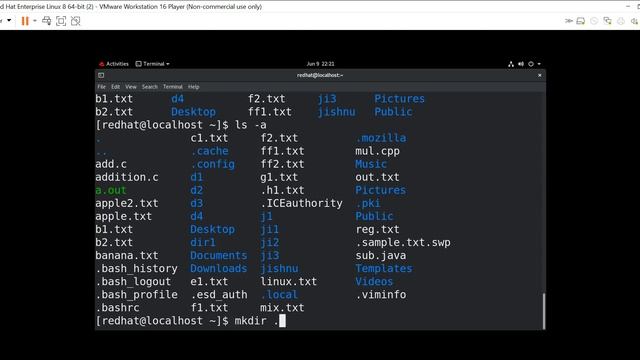Click on .viminfo file name
Image resolution: width=640 pixels, height=360 pixels.
click(380, 295)
